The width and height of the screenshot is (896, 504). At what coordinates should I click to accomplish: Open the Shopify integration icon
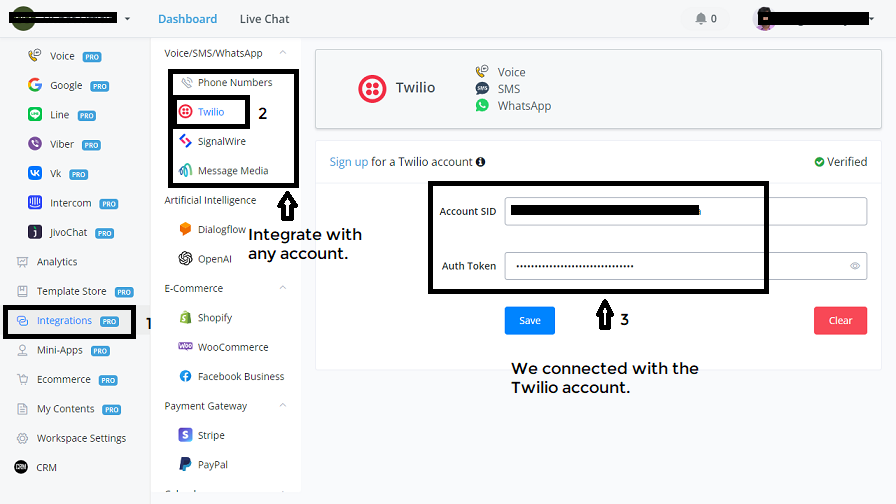click(x=185, y=318)
